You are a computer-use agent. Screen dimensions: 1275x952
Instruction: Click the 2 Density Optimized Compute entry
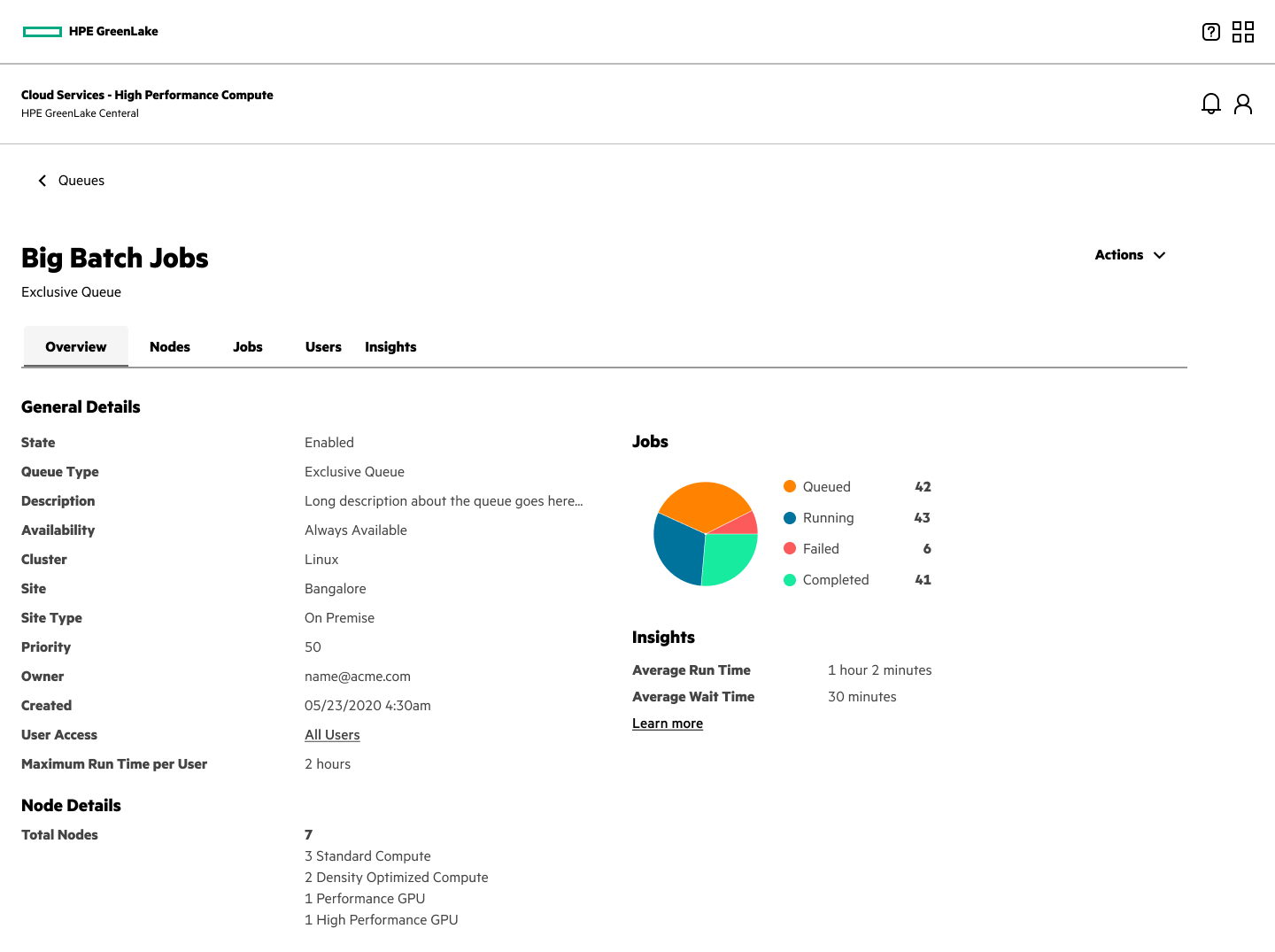tap(397, 878)
